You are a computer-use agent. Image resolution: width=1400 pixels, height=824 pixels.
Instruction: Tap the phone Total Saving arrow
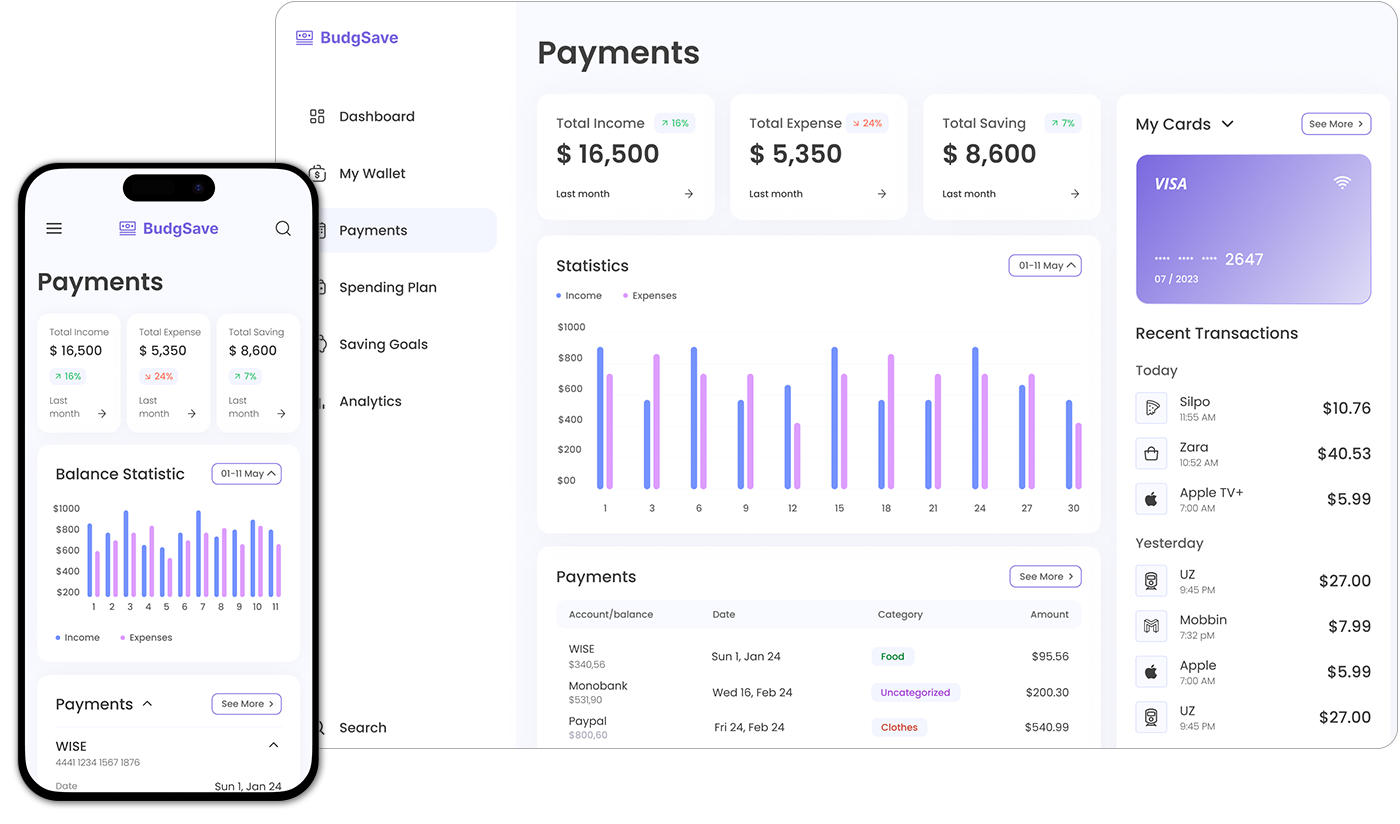(281, 414)
